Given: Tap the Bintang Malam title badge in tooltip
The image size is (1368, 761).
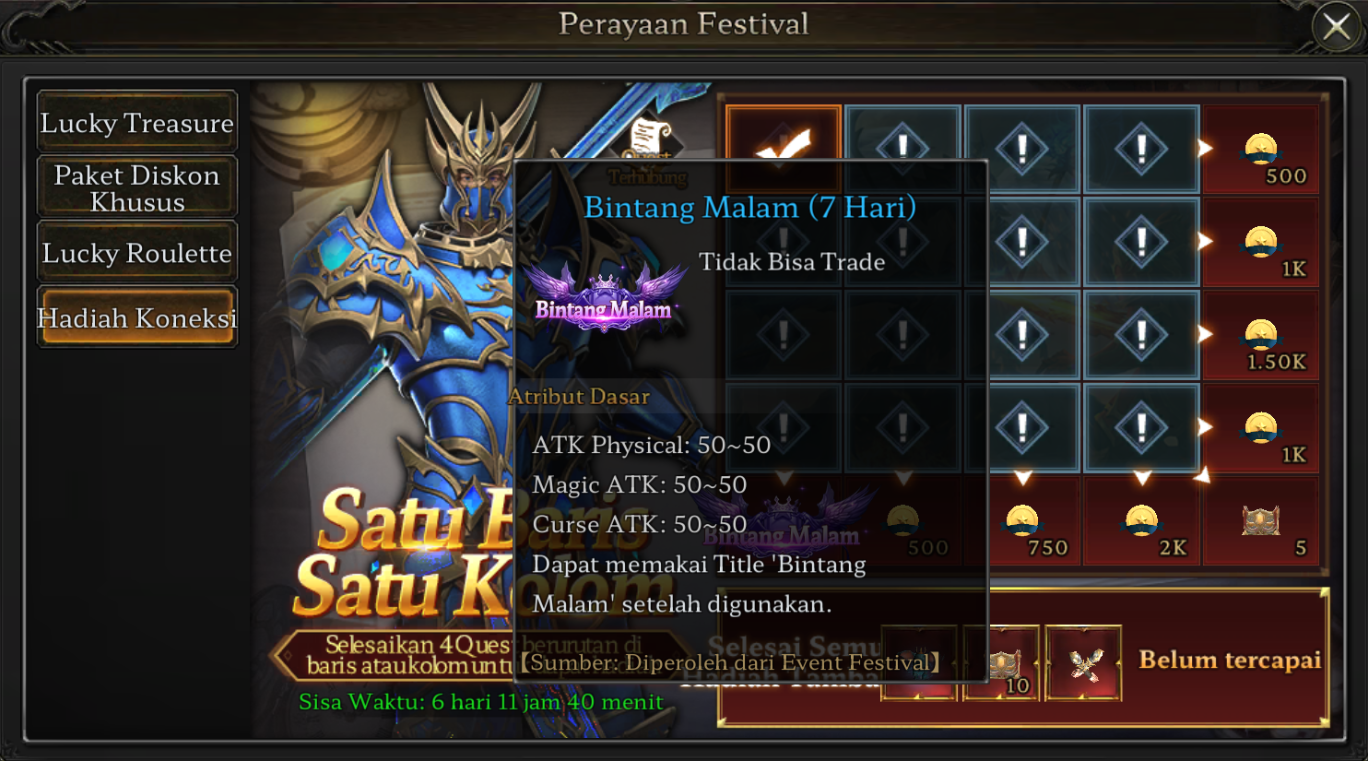Looking at the screenshot, I should click(x=604, y=296).
